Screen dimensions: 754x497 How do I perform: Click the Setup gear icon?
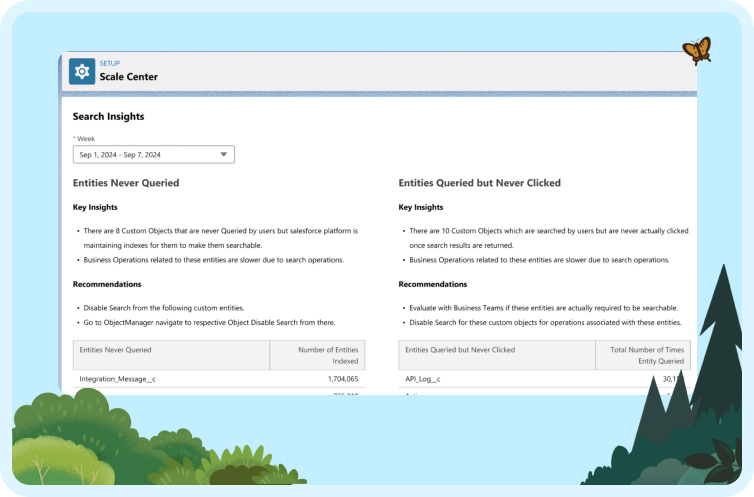[x=82, y=72]
